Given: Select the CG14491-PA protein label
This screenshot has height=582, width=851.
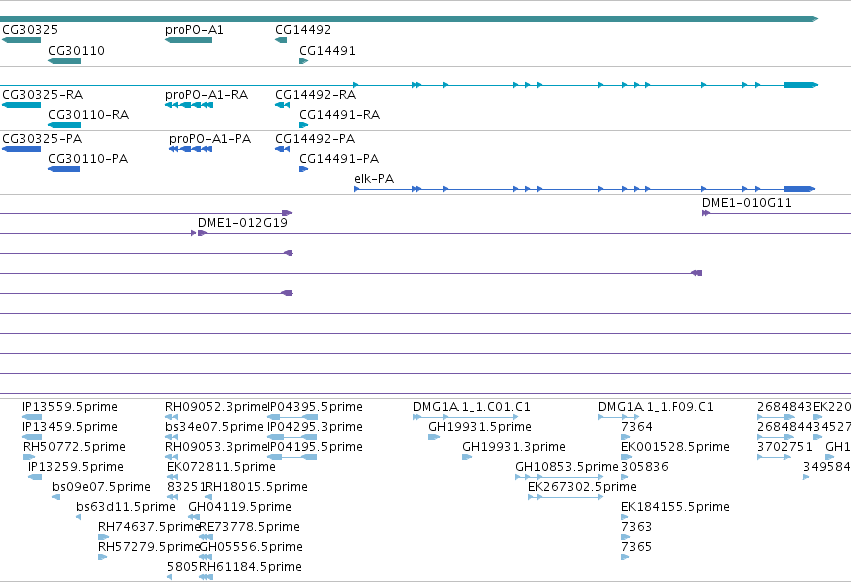Looking at the screenshot, I should pyautogui.click(x=339, y=159).
